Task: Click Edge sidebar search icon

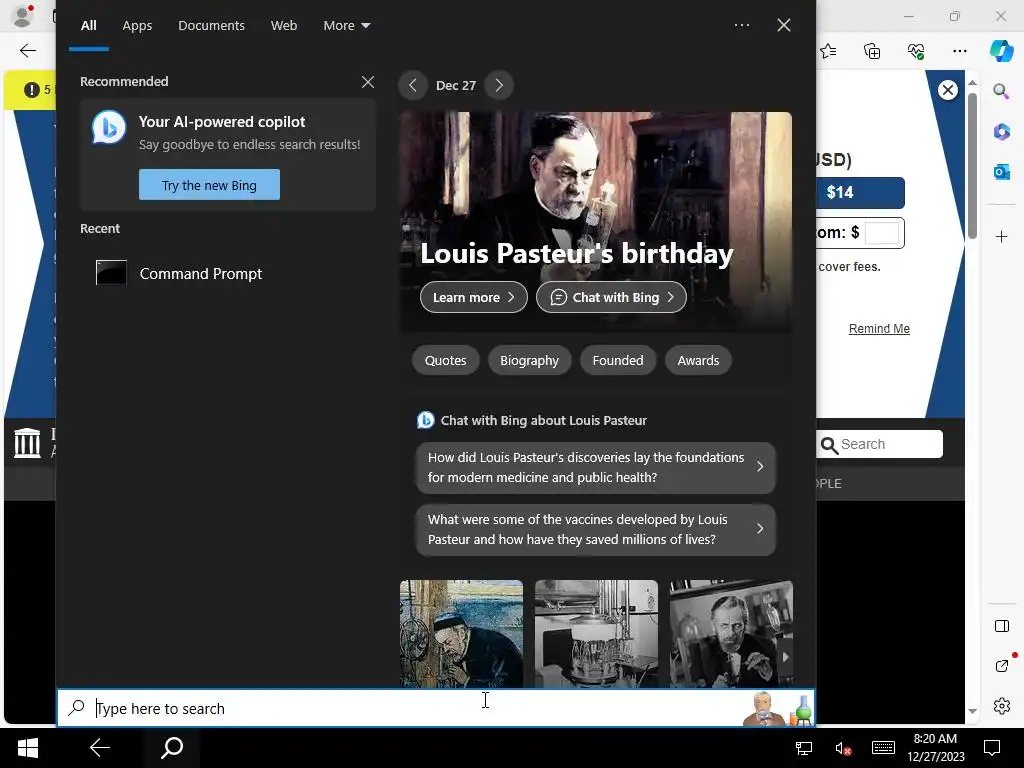Action: pos(1001,91)
